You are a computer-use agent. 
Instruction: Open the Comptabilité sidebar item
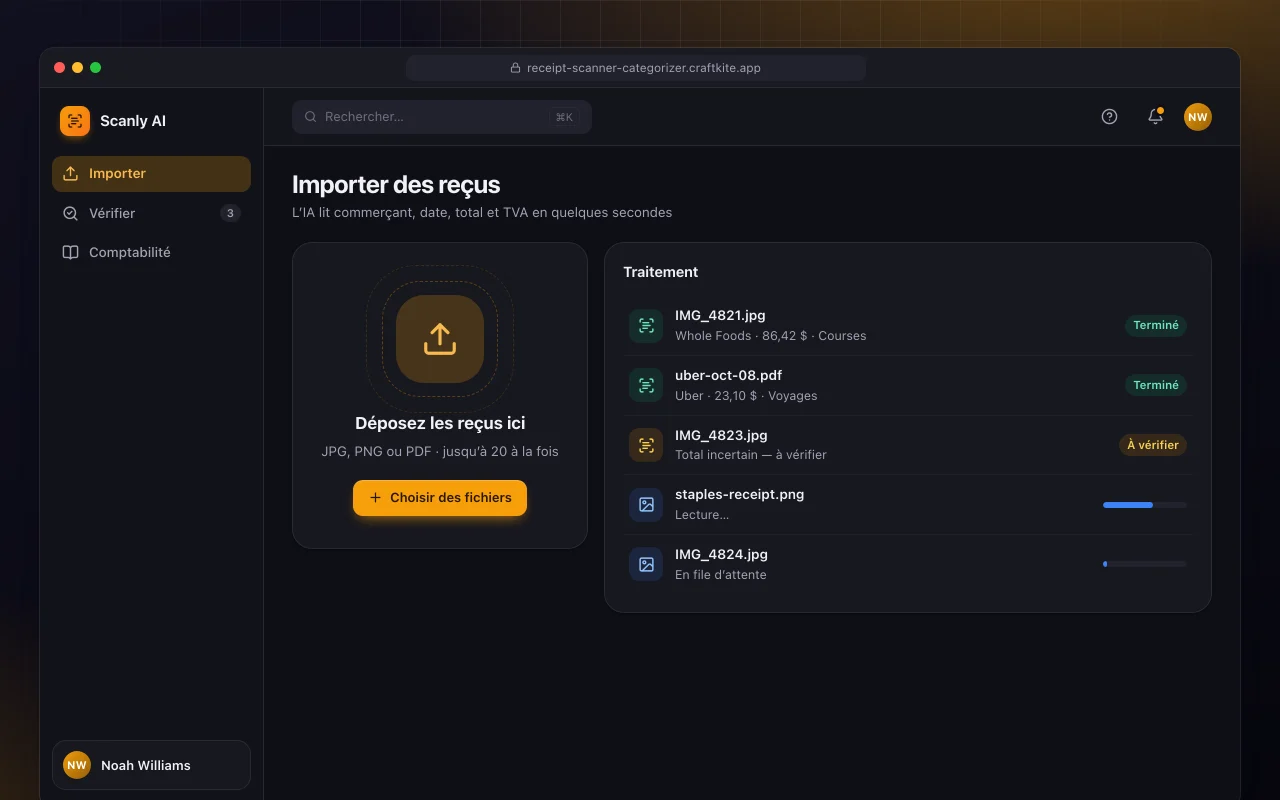click(151, 252)
